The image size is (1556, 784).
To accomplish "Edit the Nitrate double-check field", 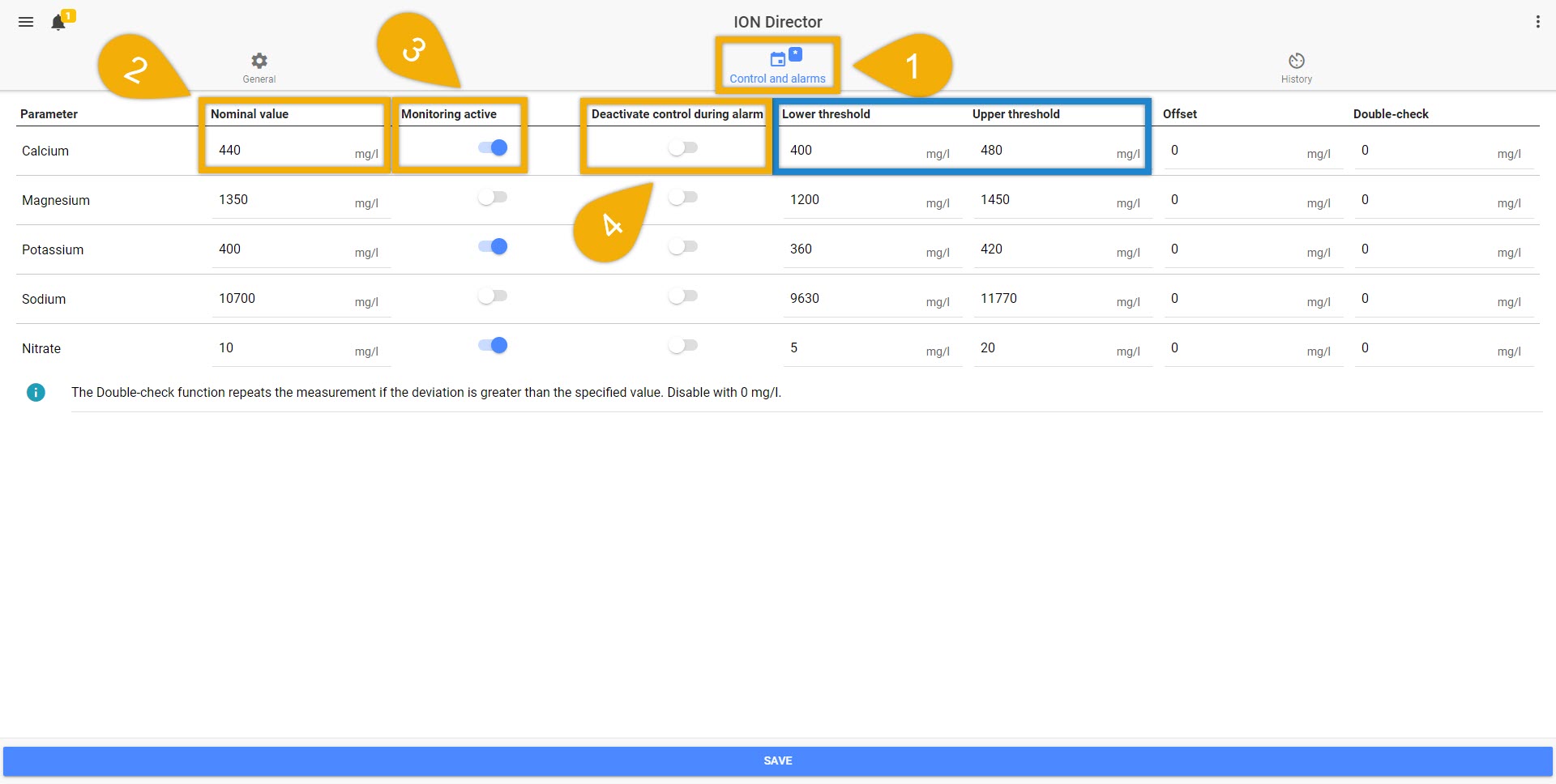I will pos(1426,348).
